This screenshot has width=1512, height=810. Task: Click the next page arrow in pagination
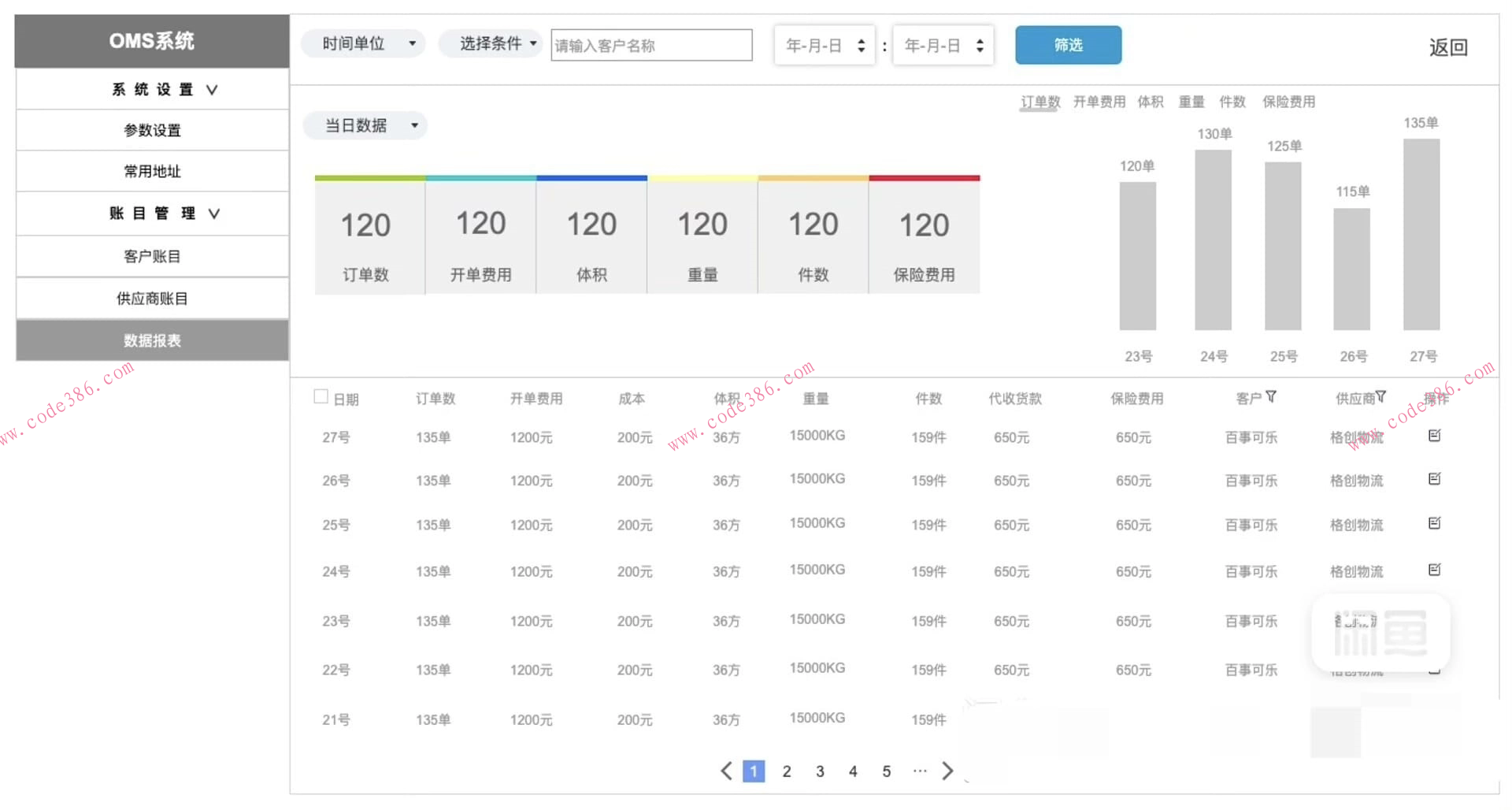click(x=947, y=771)
